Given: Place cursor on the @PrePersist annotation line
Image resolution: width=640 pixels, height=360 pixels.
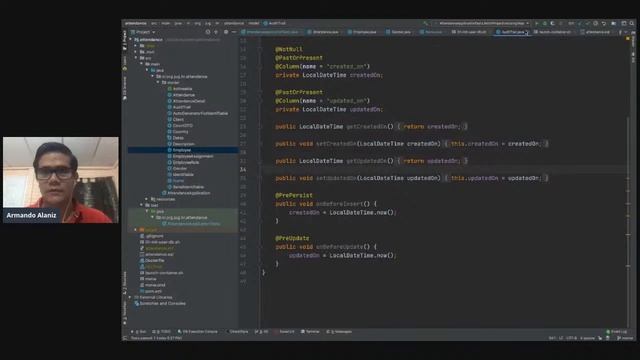Looking at the screenshot, I should click(294, 195).
